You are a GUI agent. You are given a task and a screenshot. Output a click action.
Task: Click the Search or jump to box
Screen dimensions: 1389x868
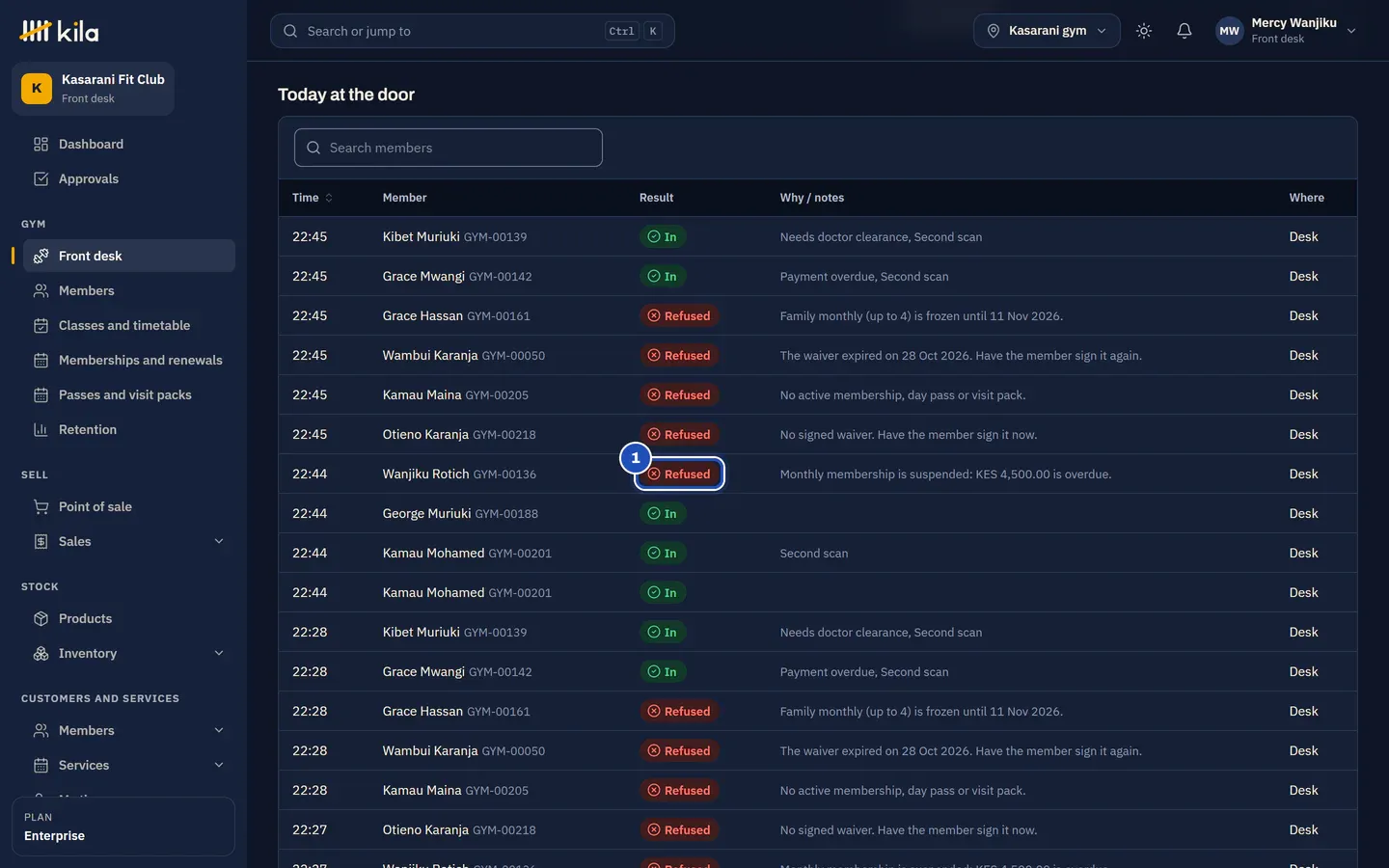click(473, 31)
